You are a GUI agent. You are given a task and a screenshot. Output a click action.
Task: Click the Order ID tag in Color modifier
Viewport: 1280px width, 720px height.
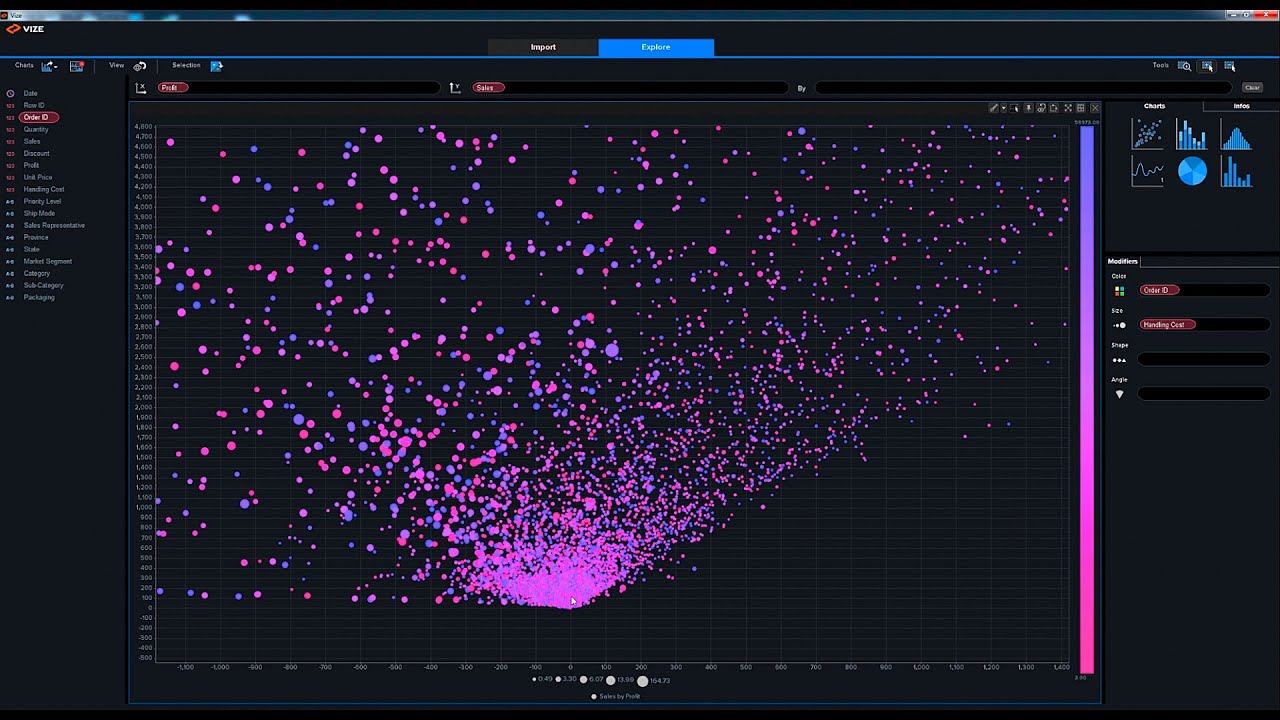tap(1159, 291)
